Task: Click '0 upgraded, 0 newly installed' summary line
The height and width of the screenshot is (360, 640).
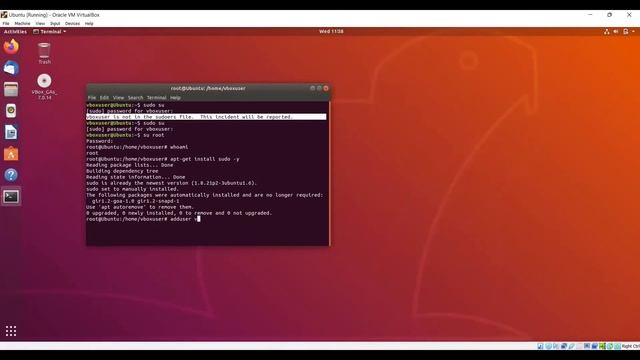Action: [x=179, y=213]
